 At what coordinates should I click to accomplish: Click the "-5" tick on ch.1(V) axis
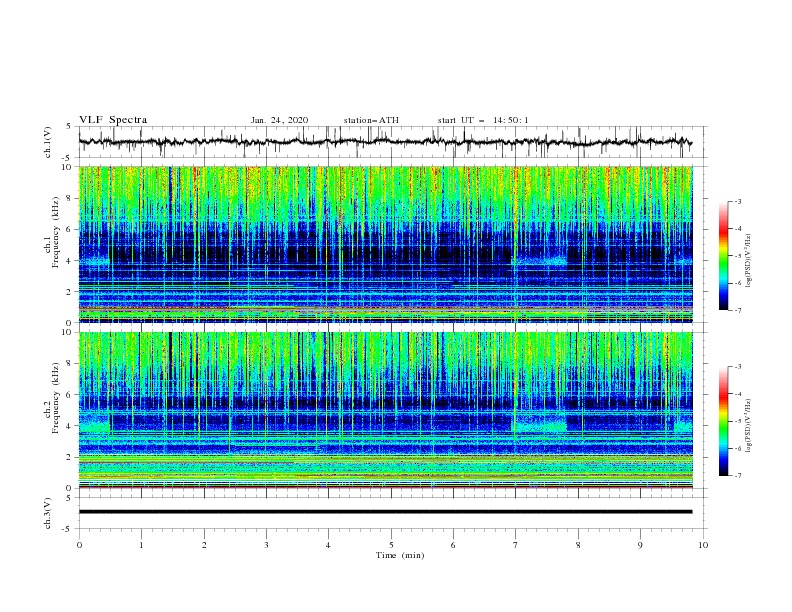point(68,158)
